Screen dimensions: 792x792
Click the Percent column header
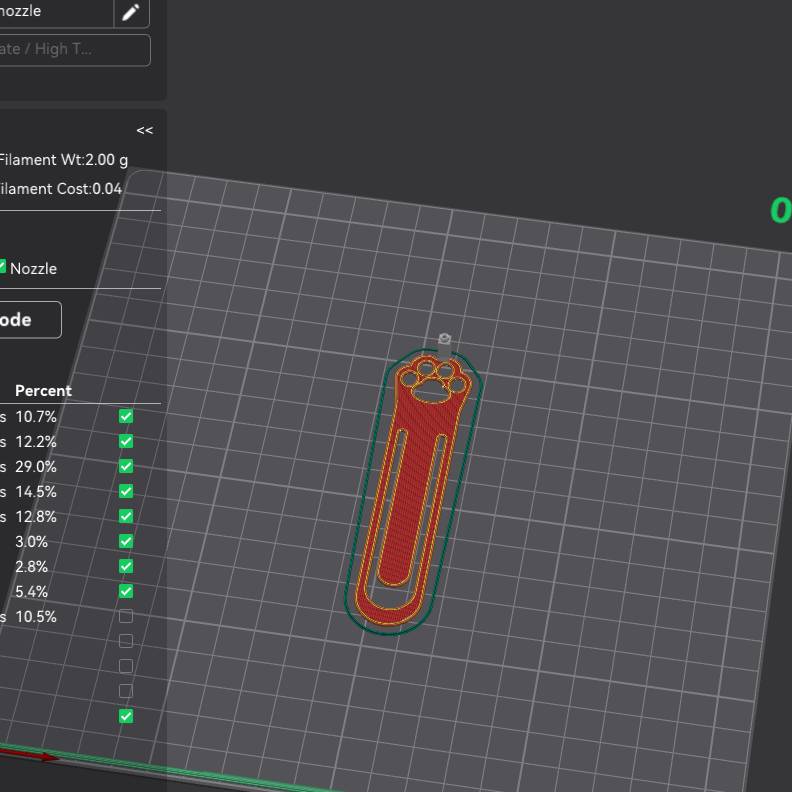coord(43,390)
